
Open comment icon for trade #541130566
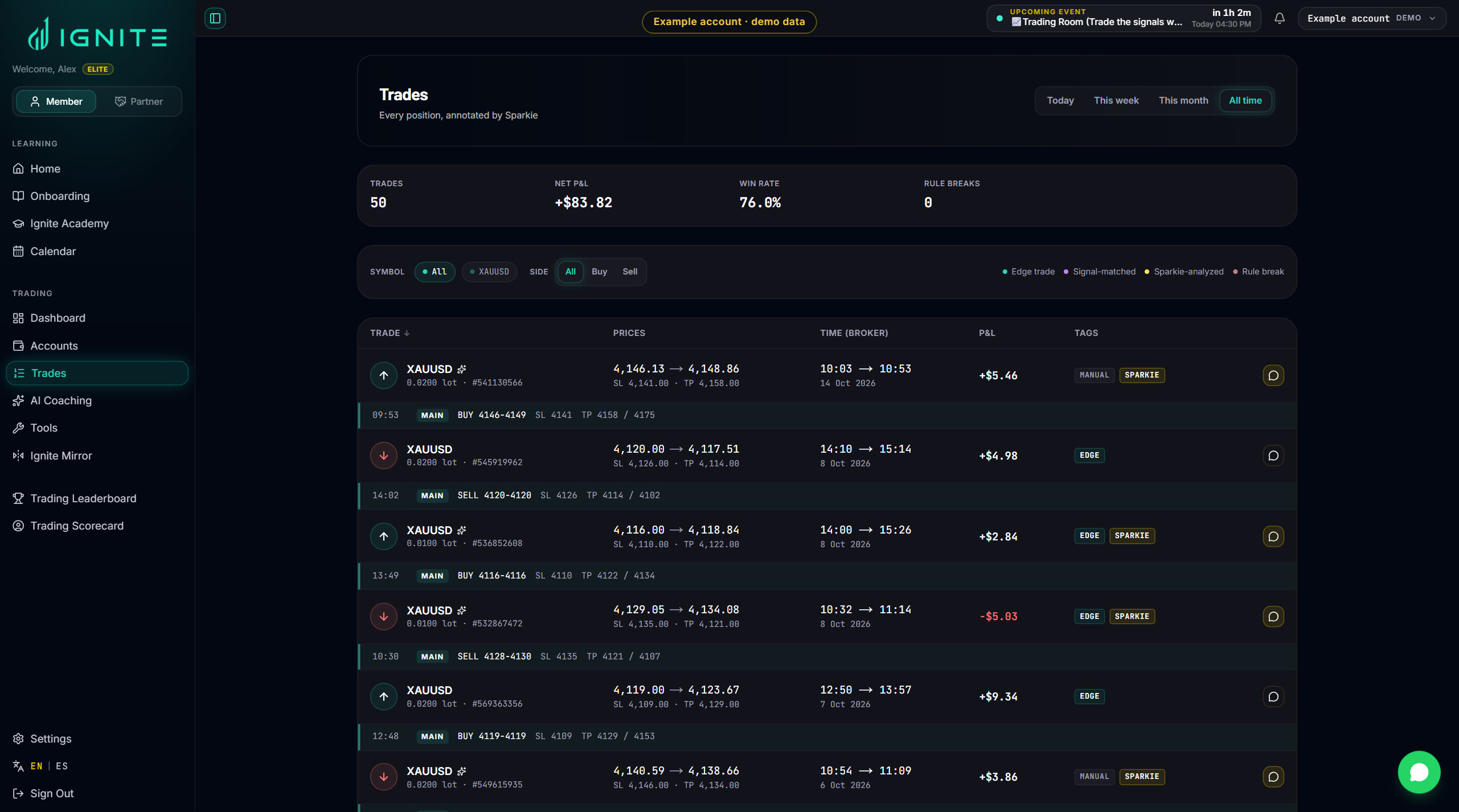[x=1273, y=375]
